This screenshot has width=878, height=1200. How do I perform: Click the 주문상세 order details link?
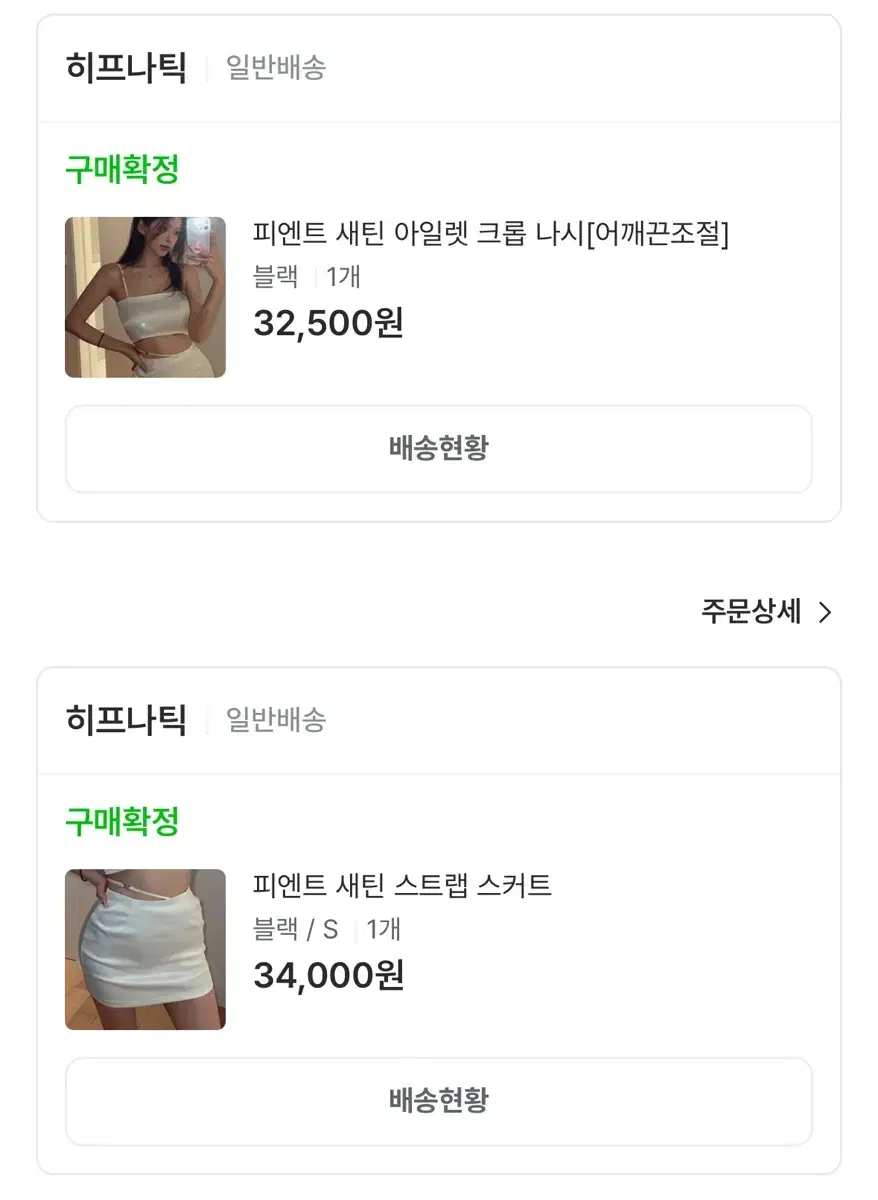pyautogui.click(x=751, y=612)
